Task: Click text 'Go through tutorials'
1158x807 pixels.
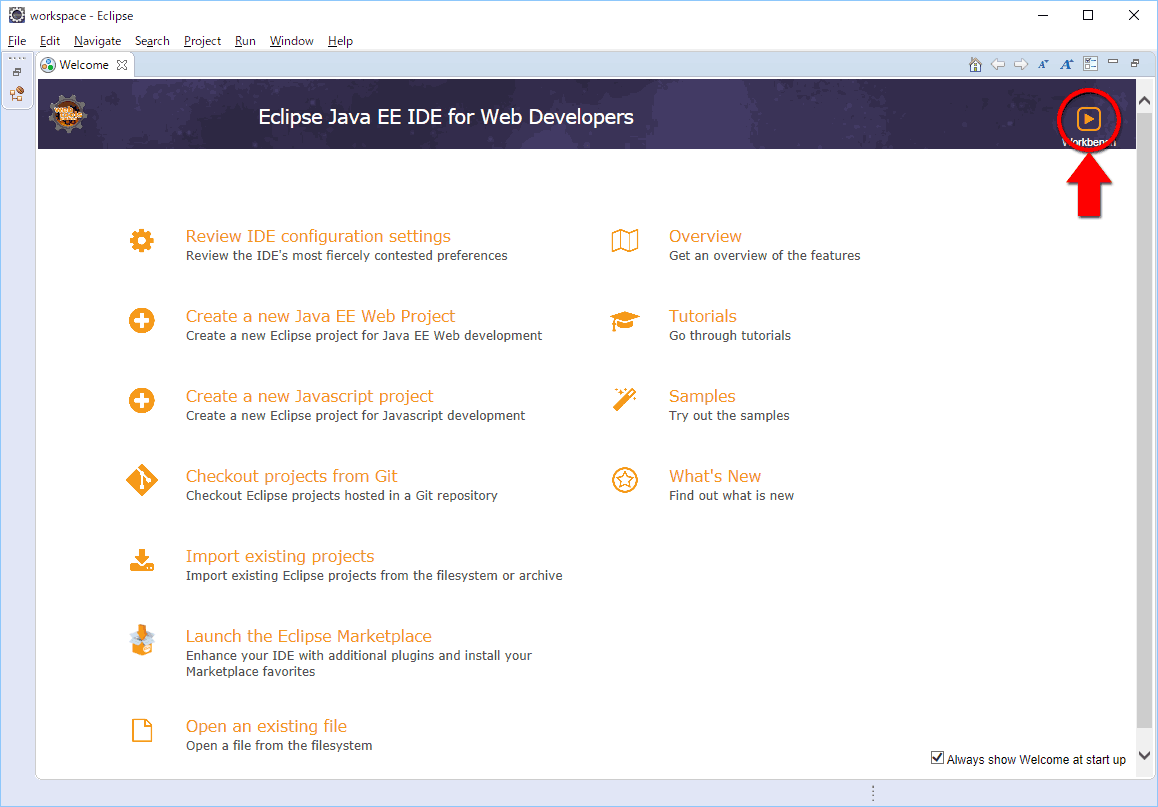Action: [730, 336]
